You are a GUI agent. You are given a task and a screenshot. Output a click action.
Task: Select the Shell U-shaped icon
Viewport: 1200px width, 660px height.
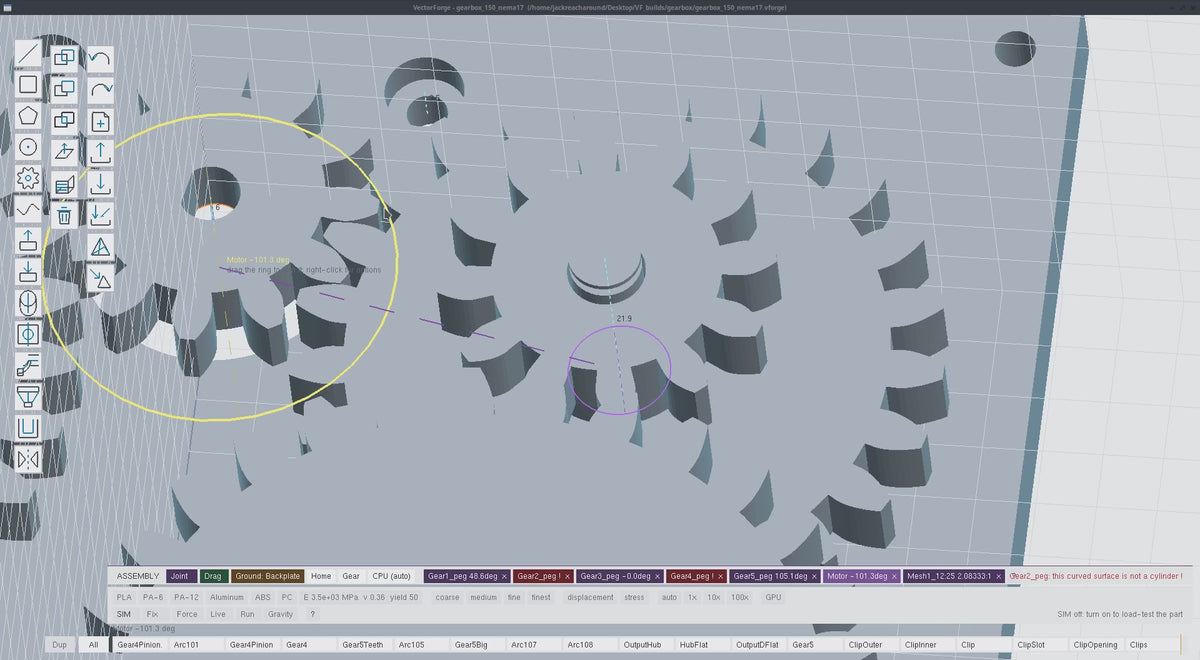pyautogui.click(x=28, y=428)
